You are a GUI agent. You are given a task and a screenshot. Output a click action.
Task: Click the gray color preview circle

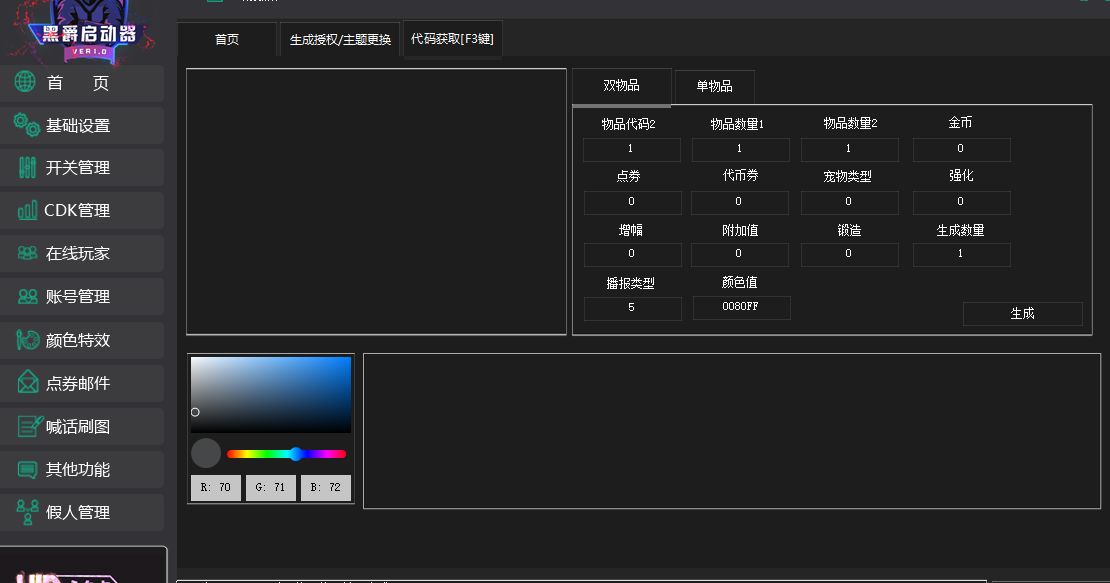206,453
